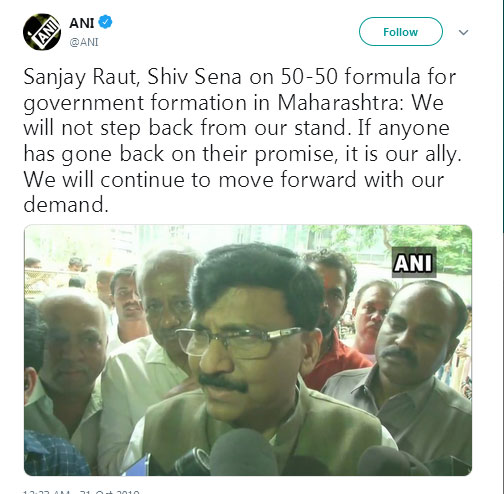Screen dimensions: 504x494
Task: Open the ANI display name link
Action: pos(82,23)
